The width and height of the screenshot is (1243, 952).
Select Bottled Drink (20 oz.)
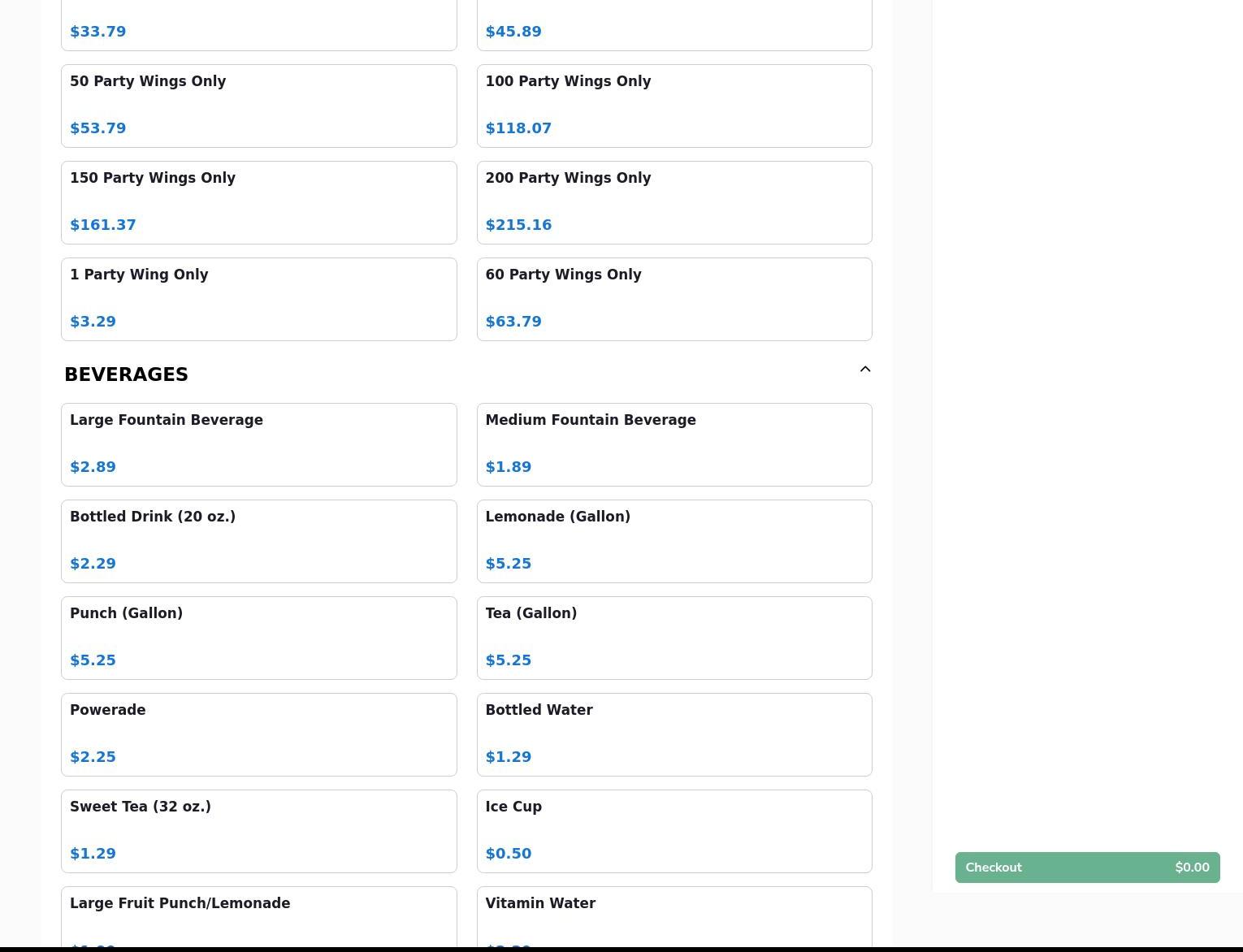pos(258,541)
